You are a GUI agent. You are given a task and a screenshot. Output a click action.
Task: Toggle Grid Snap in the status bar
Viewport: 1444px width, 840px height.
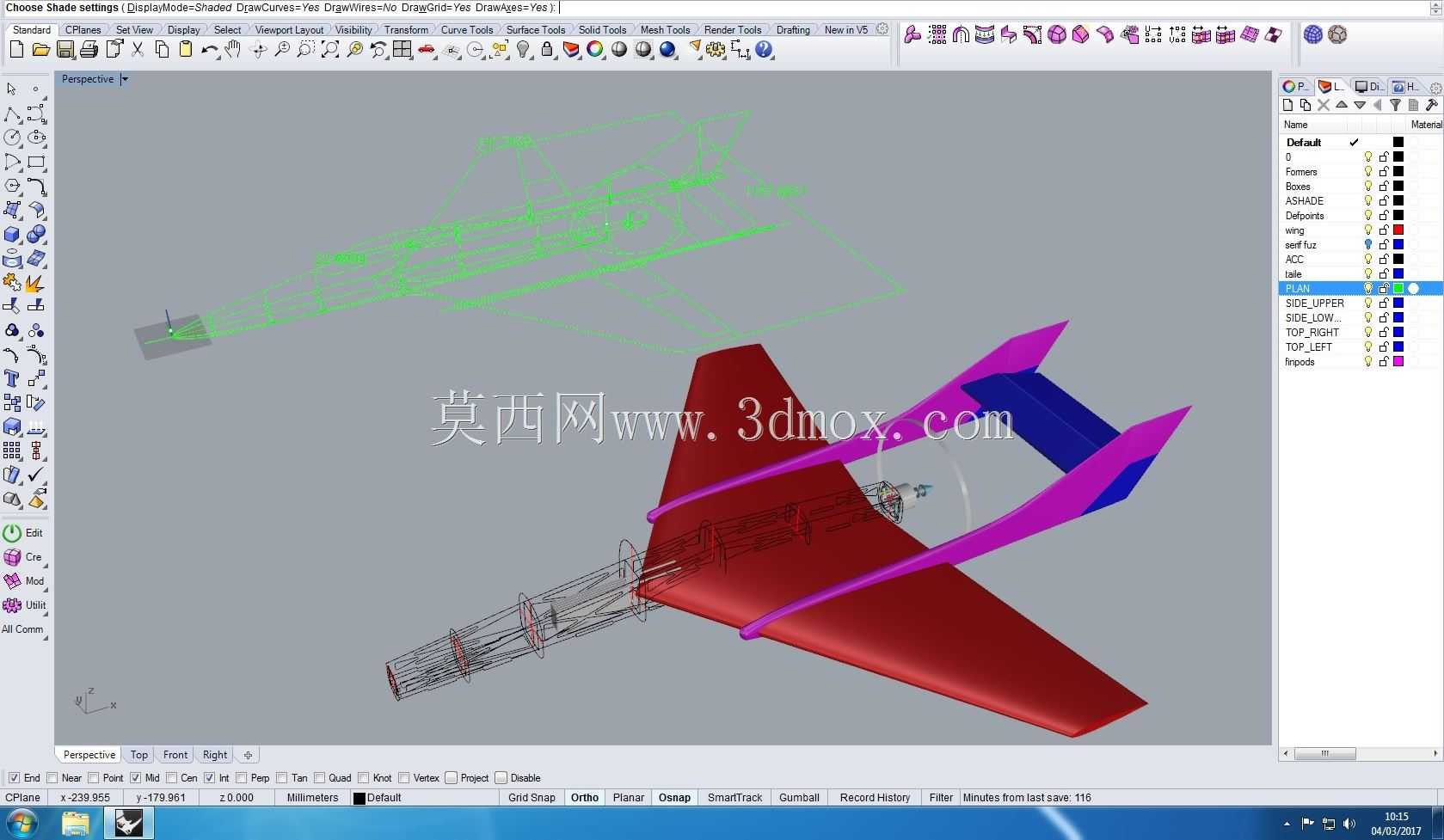[x=532, y=798]
